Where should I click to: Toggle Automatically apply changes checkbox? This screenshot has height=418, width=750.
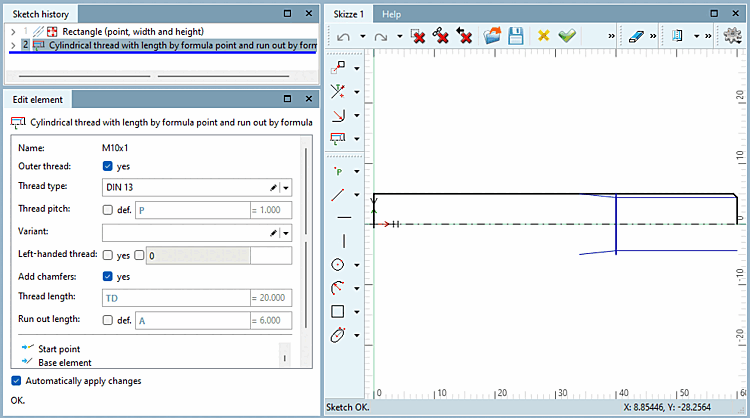[x=16, y=381]
